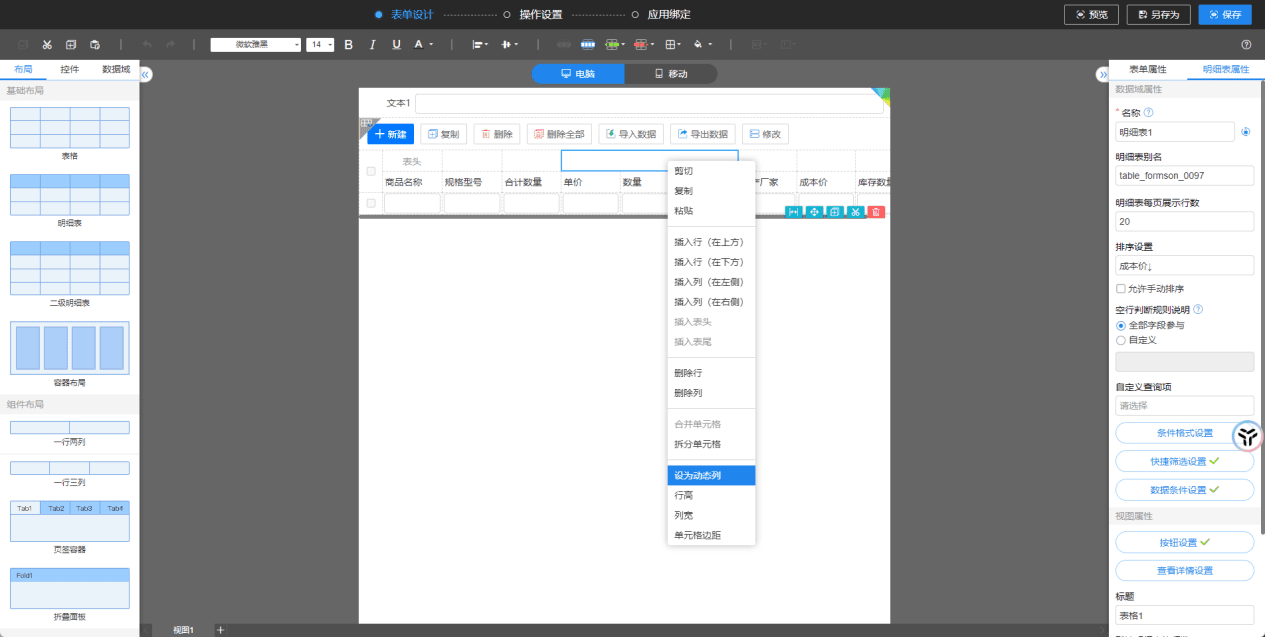Select the 二级明细表 layout thumbnail
The height and width of the screenshot is (637, 1265).
tap(70, 268)
